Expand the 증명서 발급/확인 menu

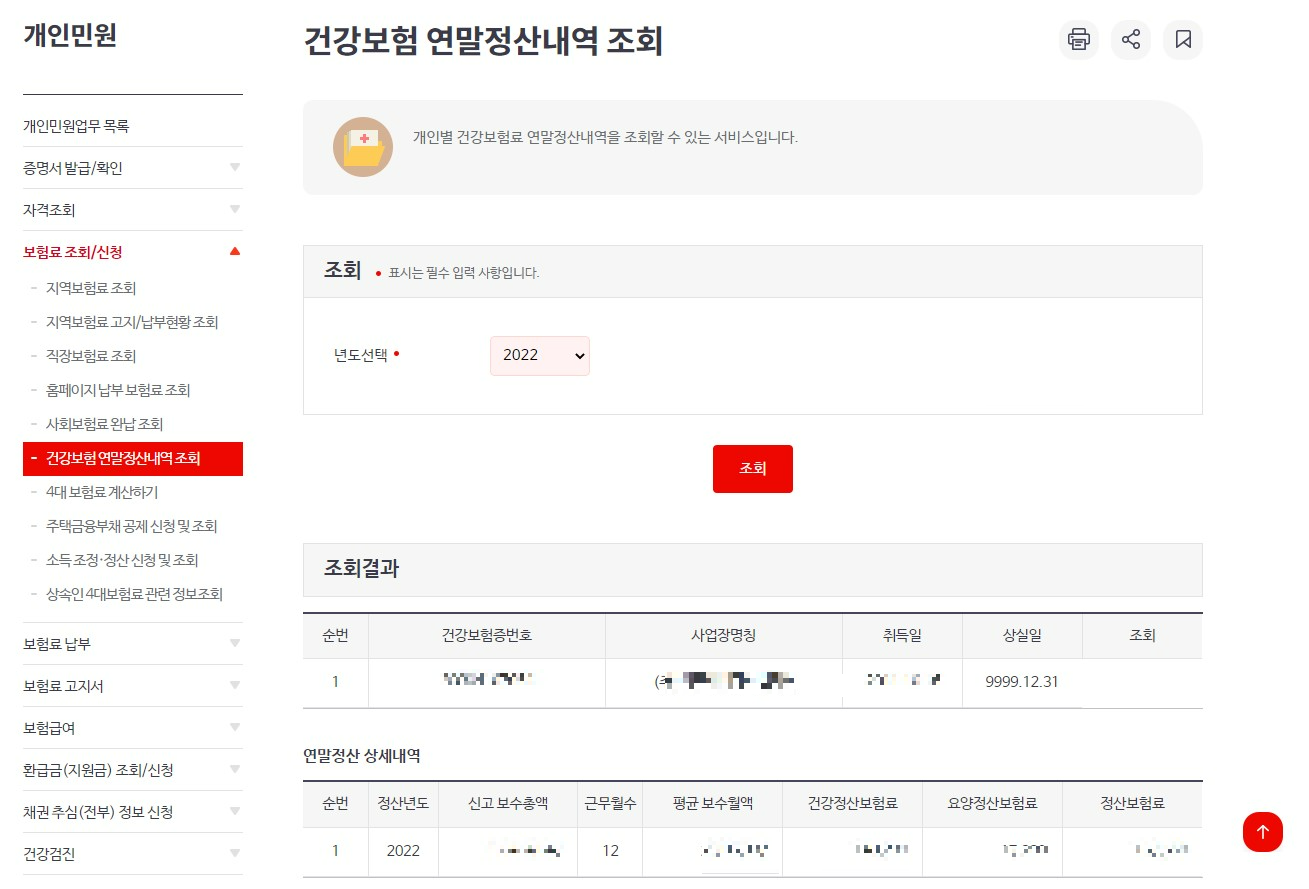[133, 168]
